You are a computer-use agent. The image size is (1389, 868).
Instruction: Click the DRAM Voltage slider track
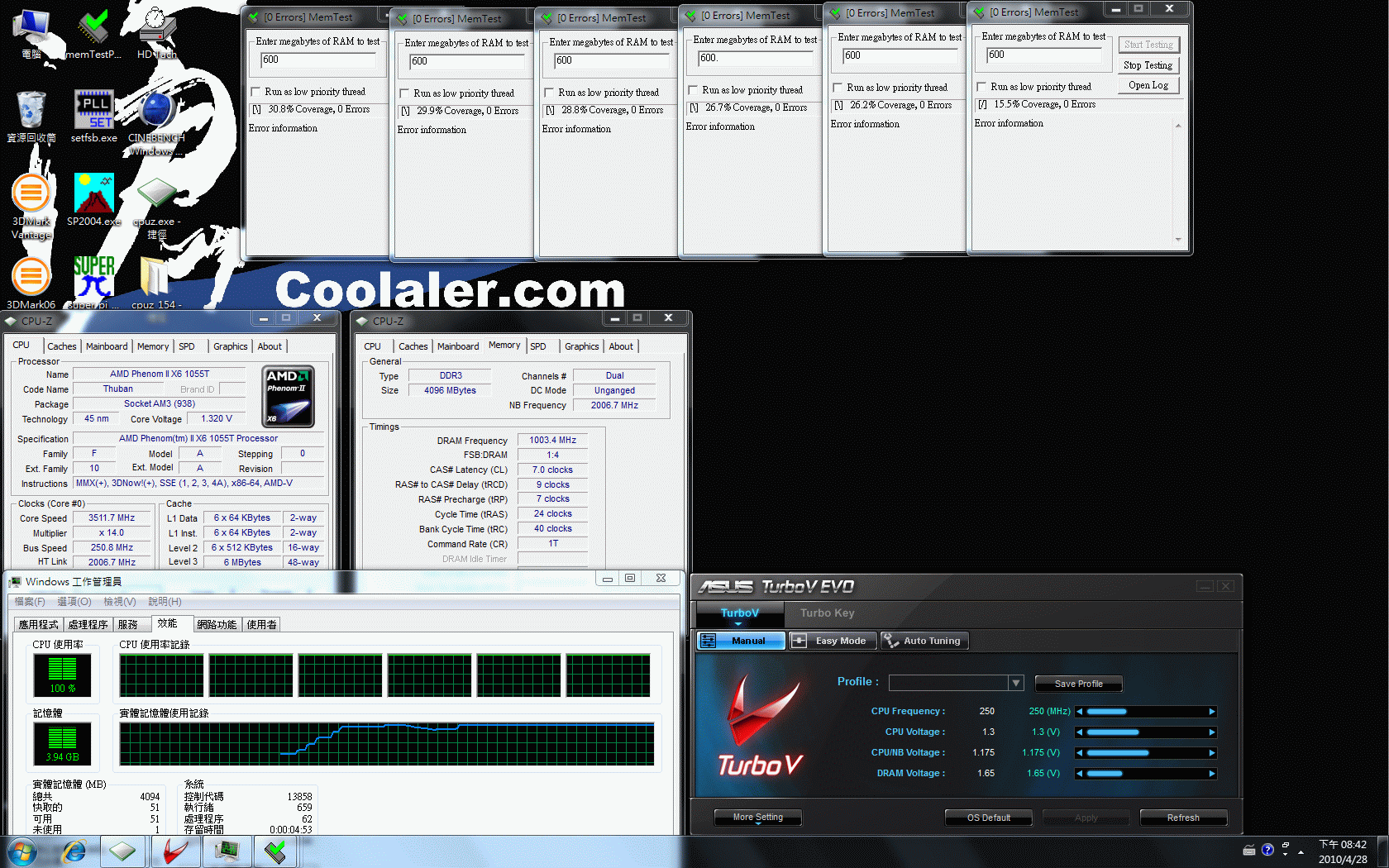tap(1146, 774)
